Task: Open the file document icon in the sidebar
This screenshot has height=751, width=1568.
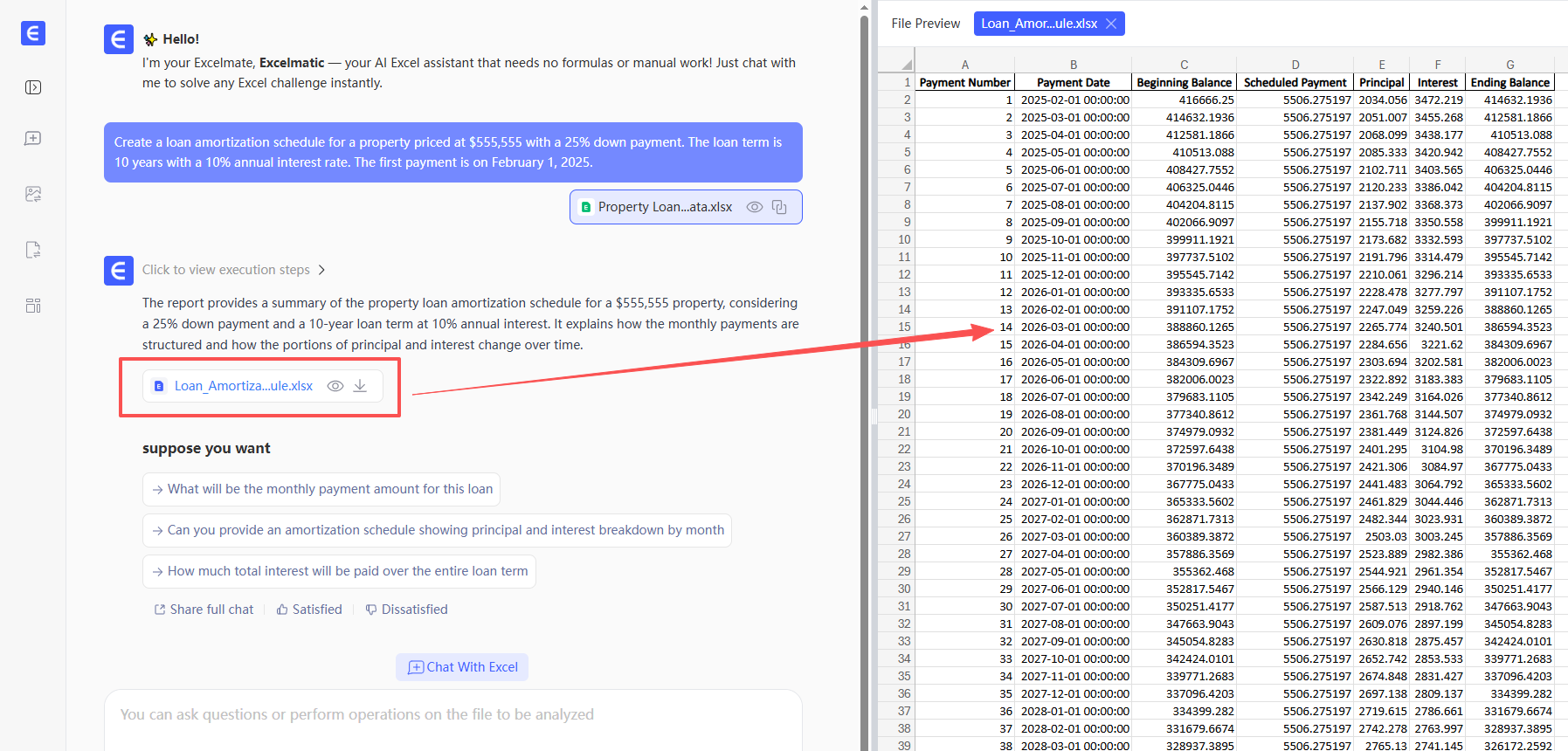Action: 33,250
